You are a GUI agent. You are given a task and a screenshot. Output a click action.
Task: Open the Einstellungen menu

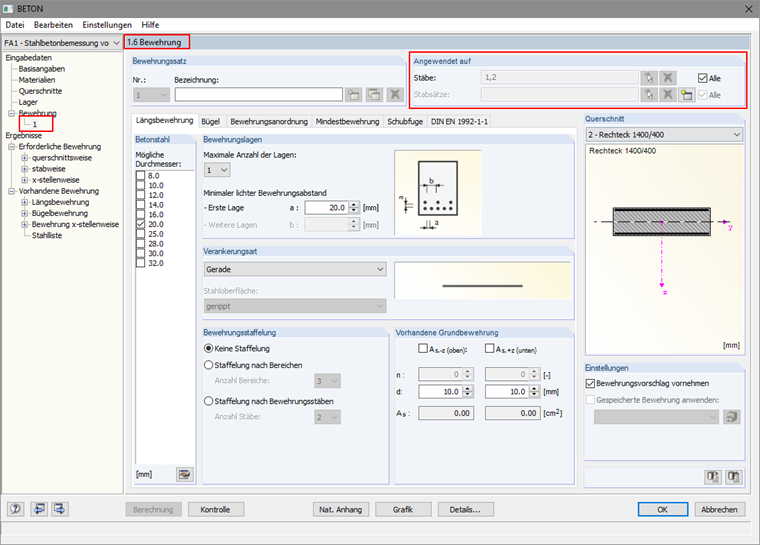tap(107, 25)
